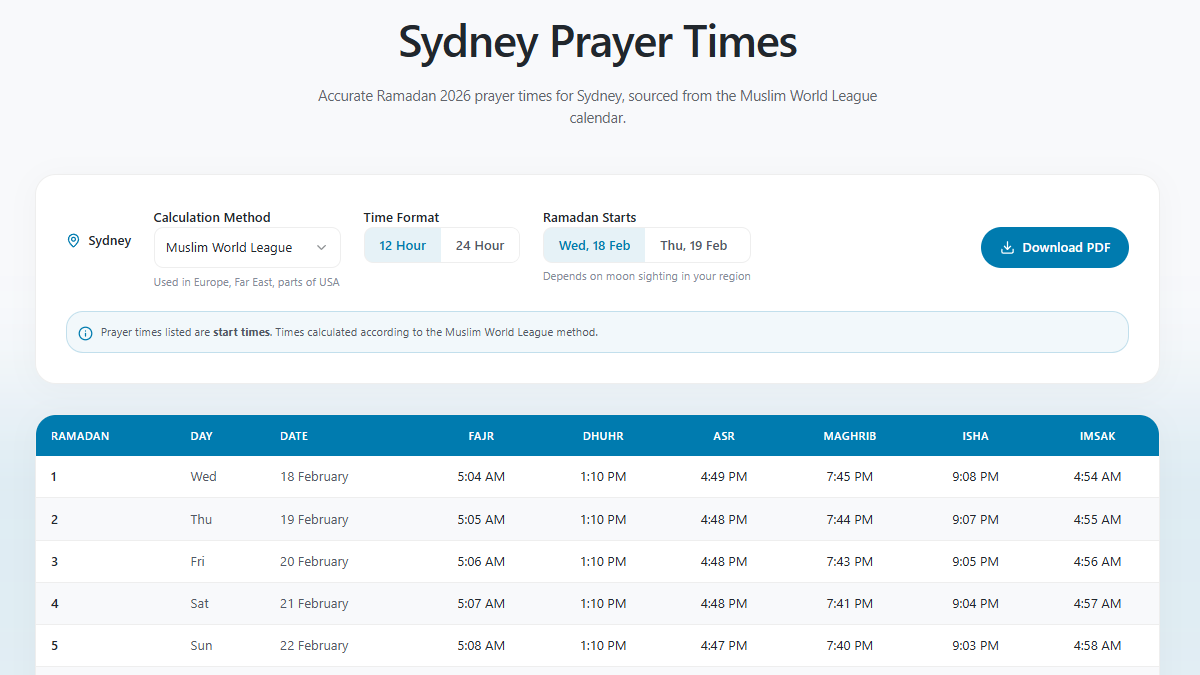
Task: Click the Ramadan day 2 link
Action: 54,519
